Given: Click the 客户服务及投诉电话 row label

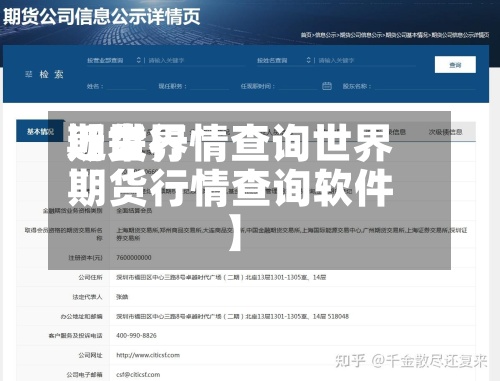Looking at the screenshot, I should point(76,335).
